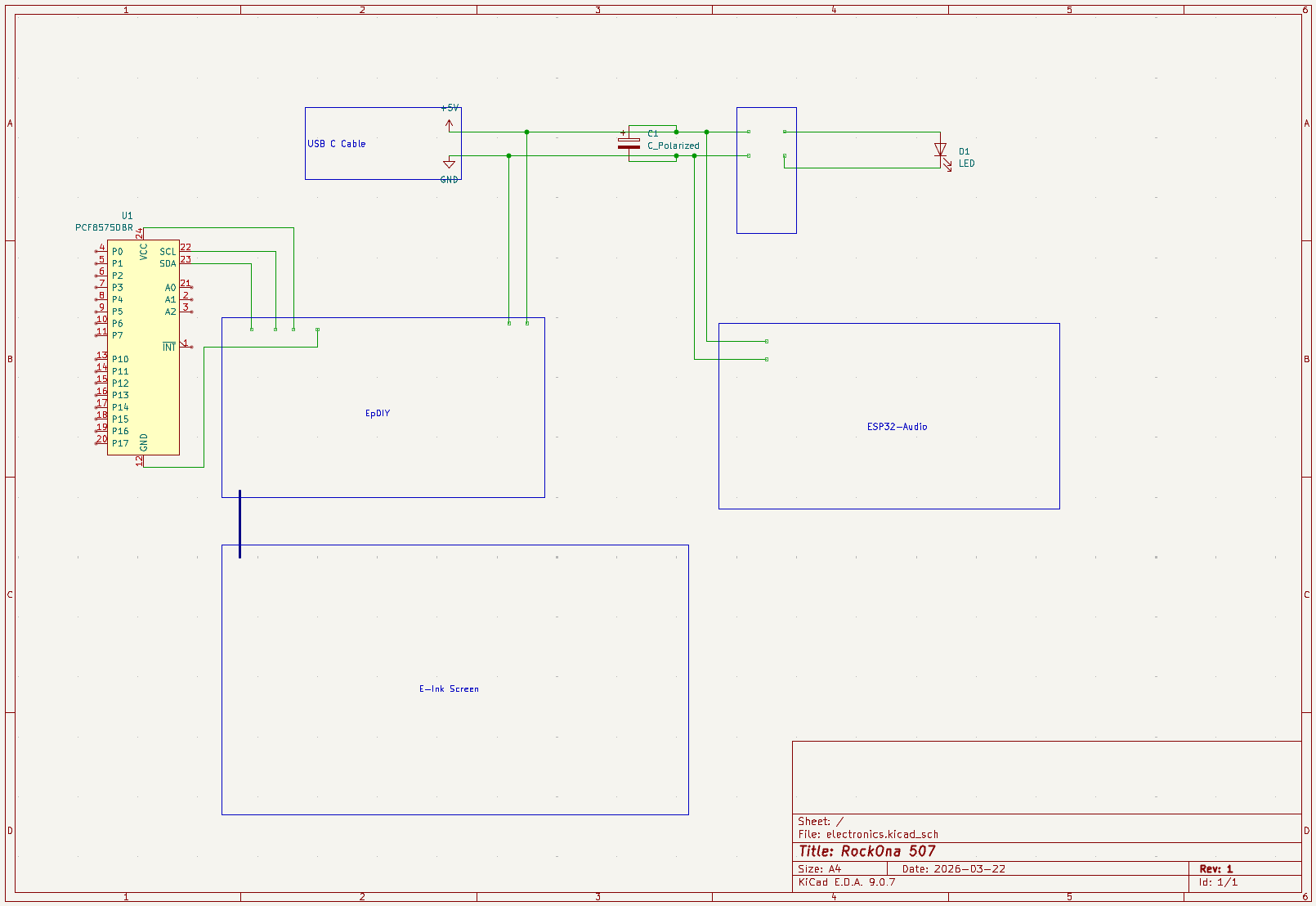
Task: Click the Title: RockOna 507 field
Action: click(x=866, y=851)
